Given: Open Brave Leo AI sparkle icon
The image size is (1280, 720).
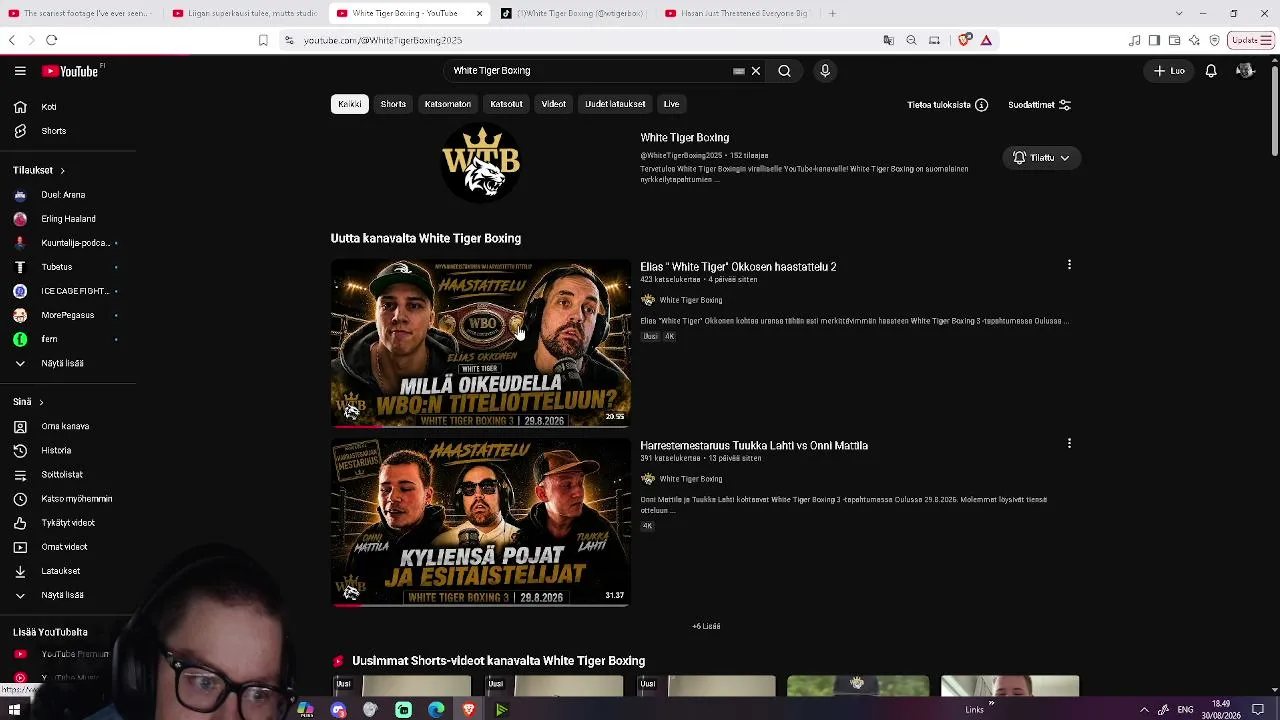Looking at the screenshot, I should [x=1194, y=40].
